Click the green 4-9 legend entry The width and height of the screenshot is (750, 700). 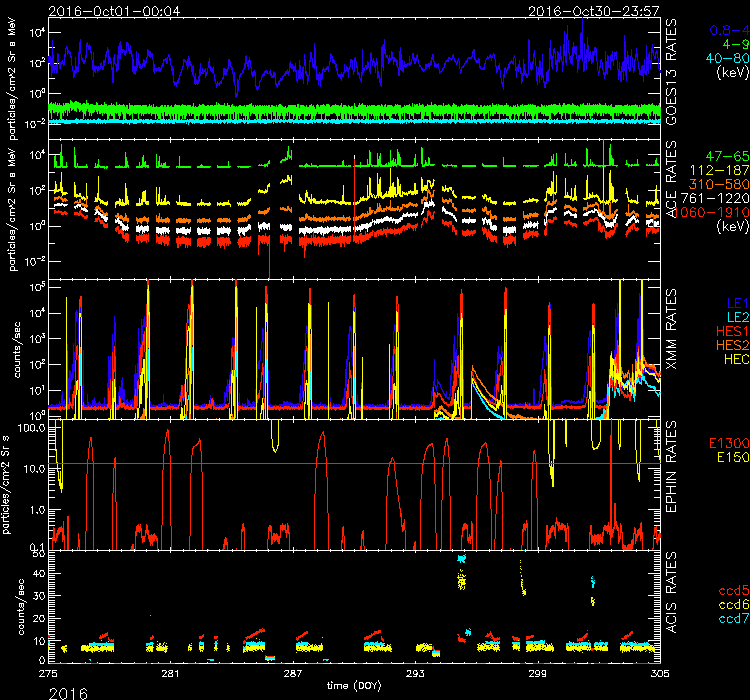pos(736,44)
